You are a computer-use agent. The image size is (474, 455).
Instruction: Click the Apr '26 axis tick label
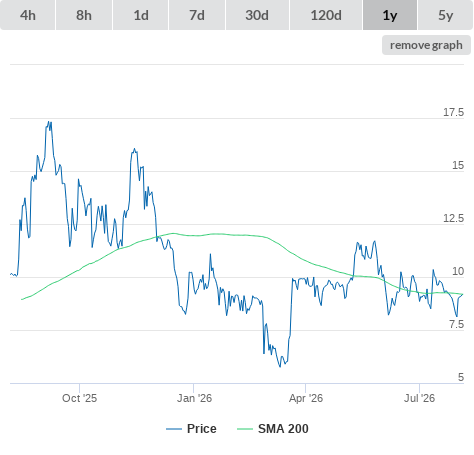coord(306,398)
